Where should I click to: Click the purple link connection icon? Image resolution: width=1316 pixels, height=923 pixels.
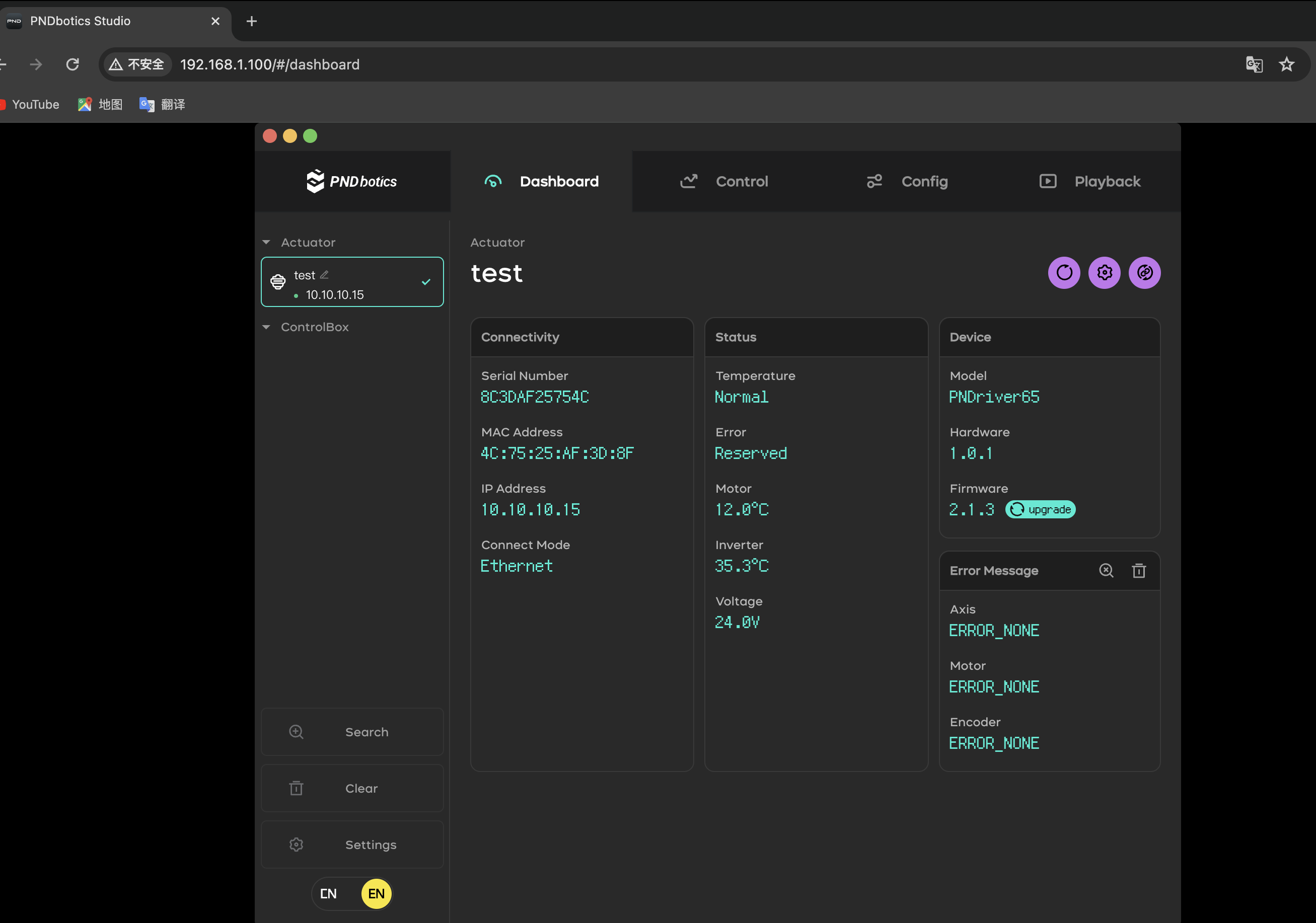pyautogui.click(x=1145, y=273)
